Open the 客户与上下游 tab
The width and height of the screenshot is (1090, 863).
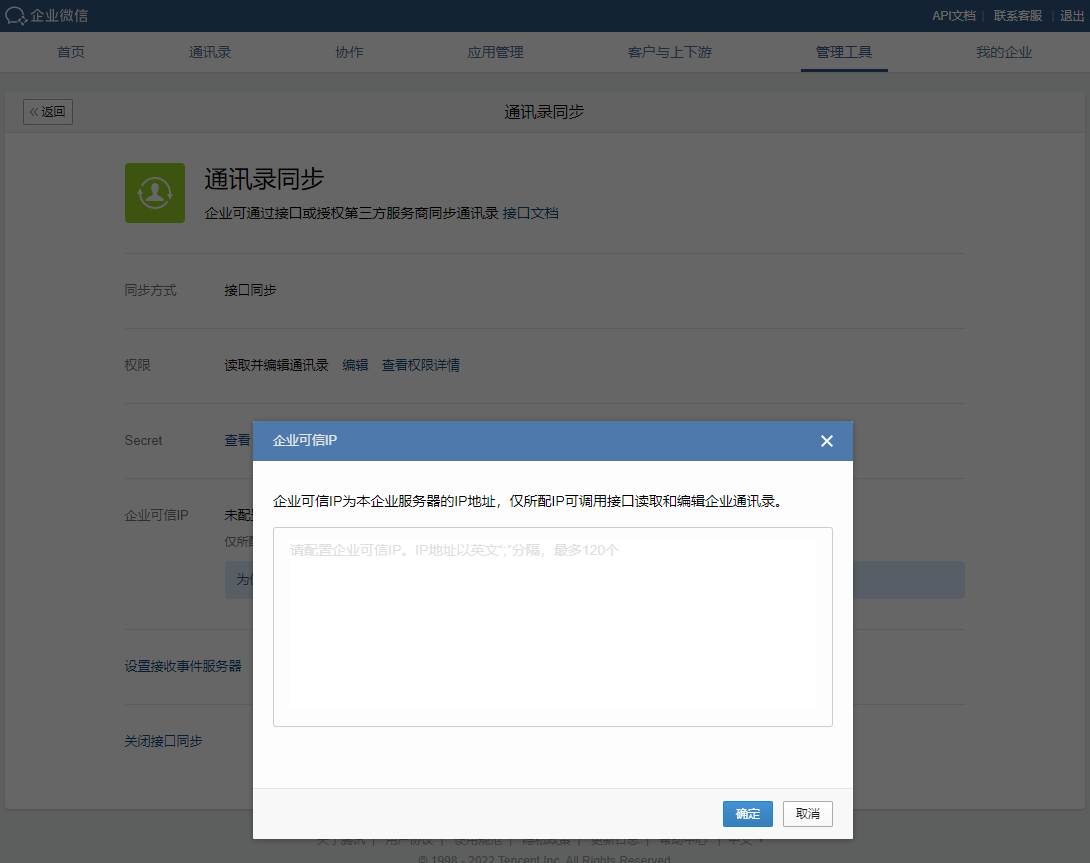(670, 53)
